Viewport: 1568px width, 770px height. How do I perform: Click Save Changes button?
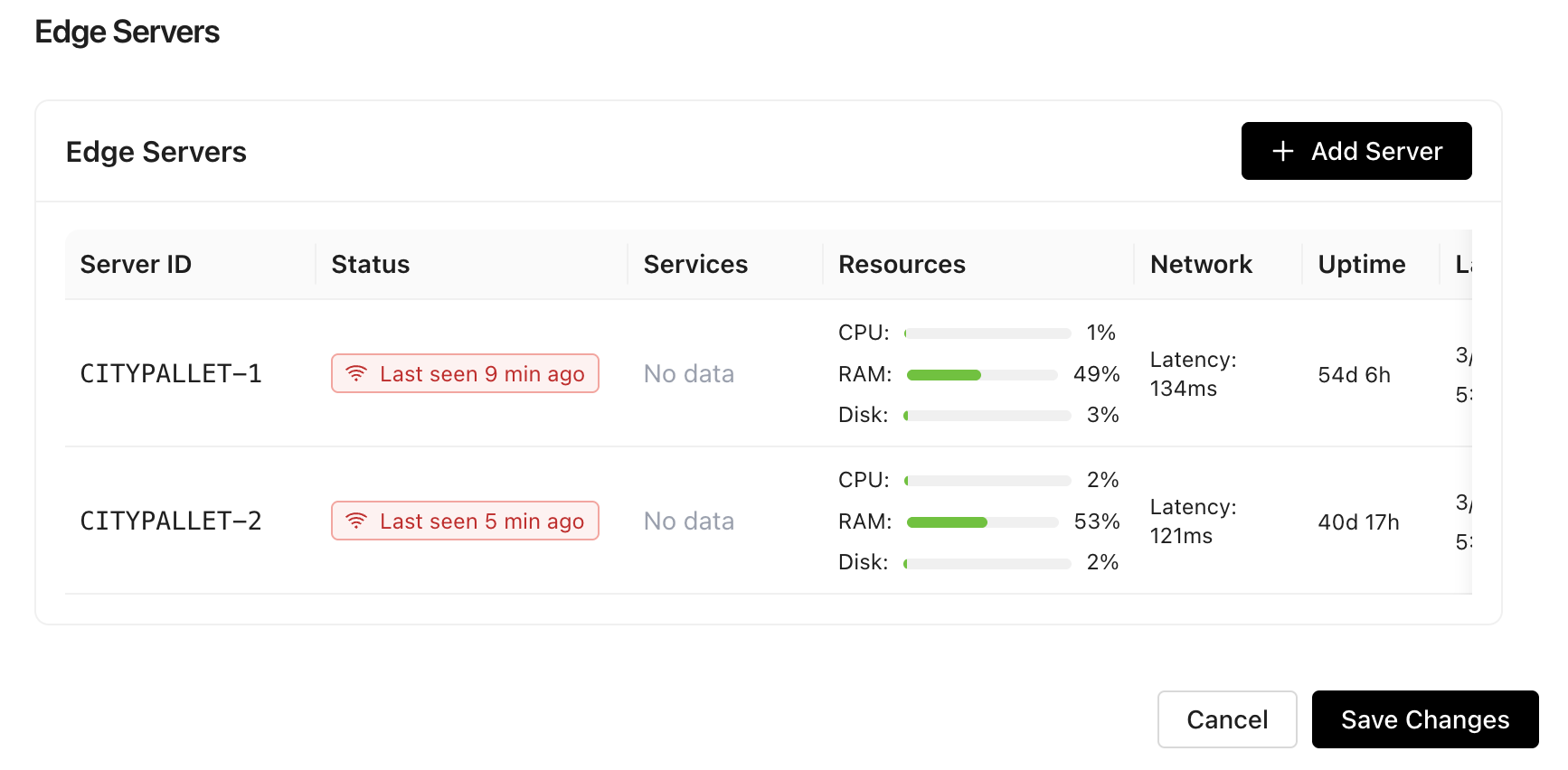point(1424,719)
